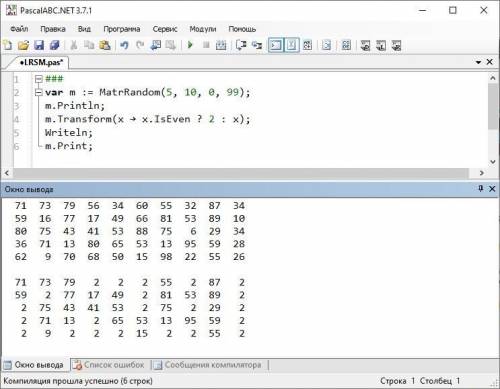Close the output window panel
This screenshot has width=500, height=389.
point(492,189)
